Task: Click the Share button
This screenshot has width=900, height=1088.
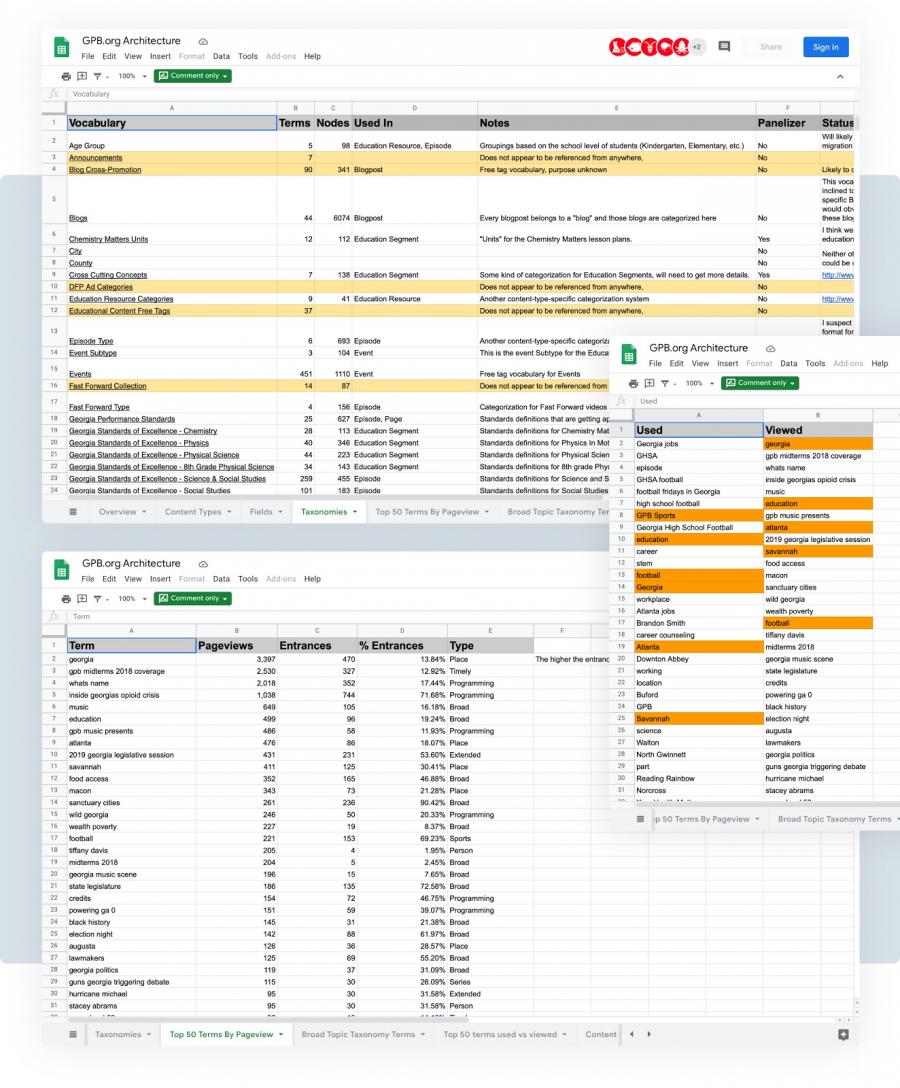Action: click(771, 47)
